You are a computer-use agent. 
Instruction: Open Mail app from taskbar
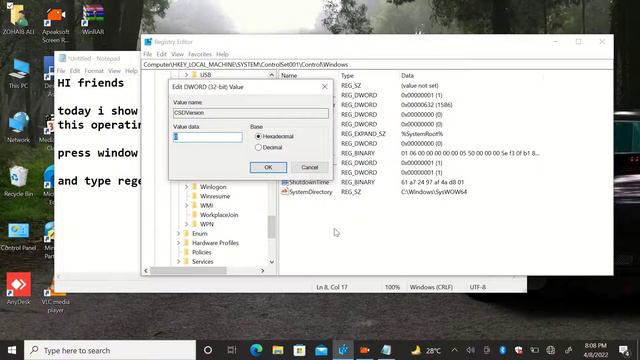click(x=321, y=350)
